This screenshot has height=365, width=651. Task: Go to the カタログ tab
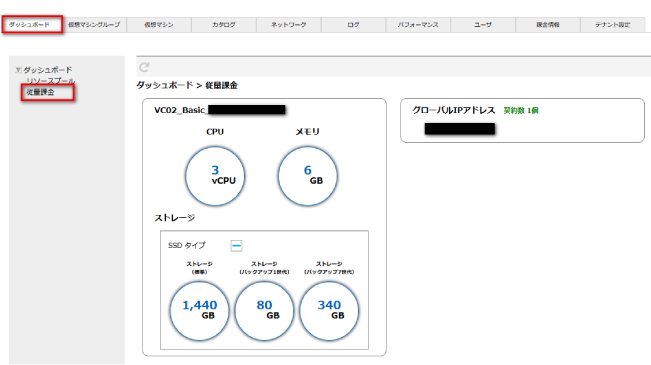224,25
